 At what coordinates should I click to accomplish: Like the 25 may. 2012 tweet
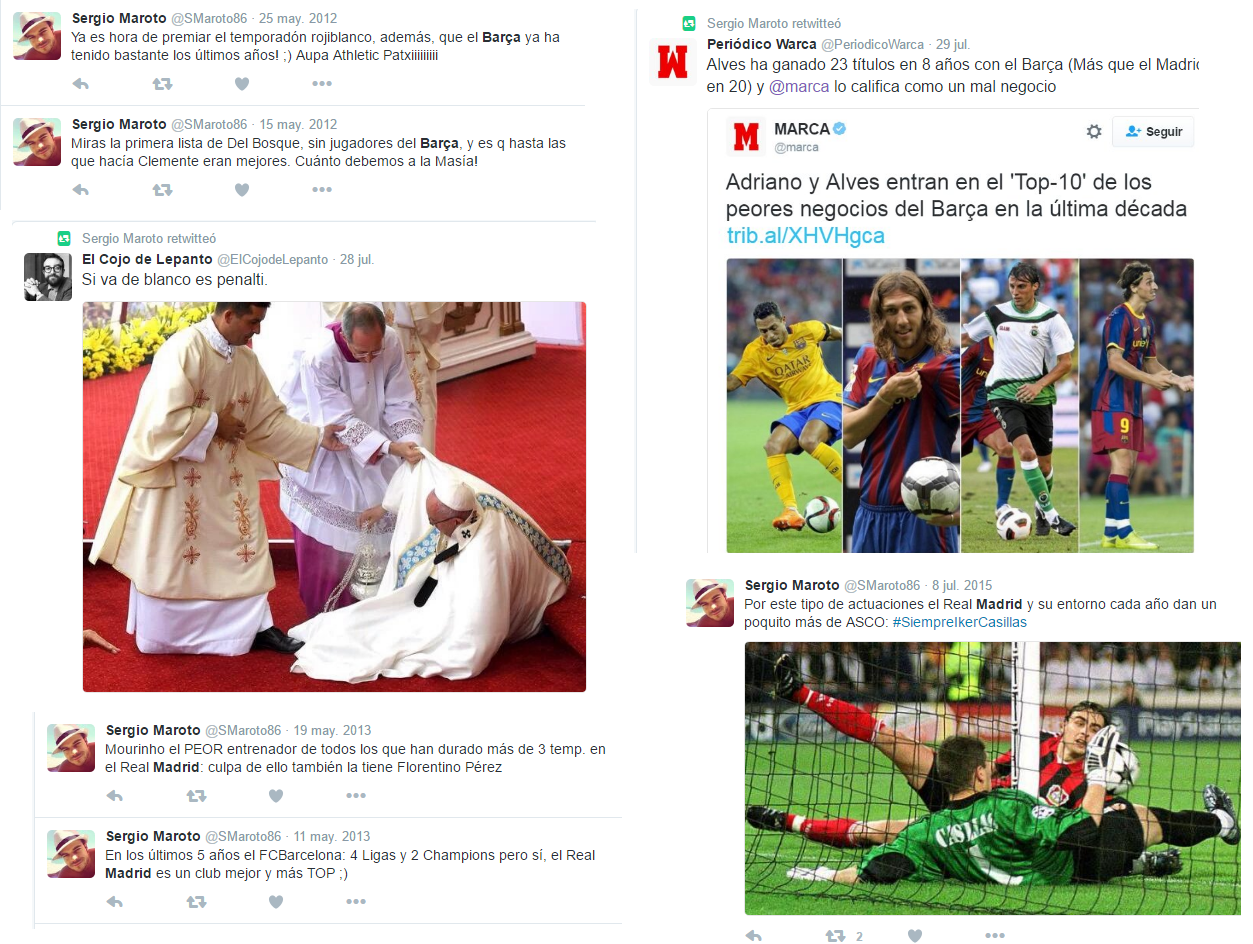point(242,84)
